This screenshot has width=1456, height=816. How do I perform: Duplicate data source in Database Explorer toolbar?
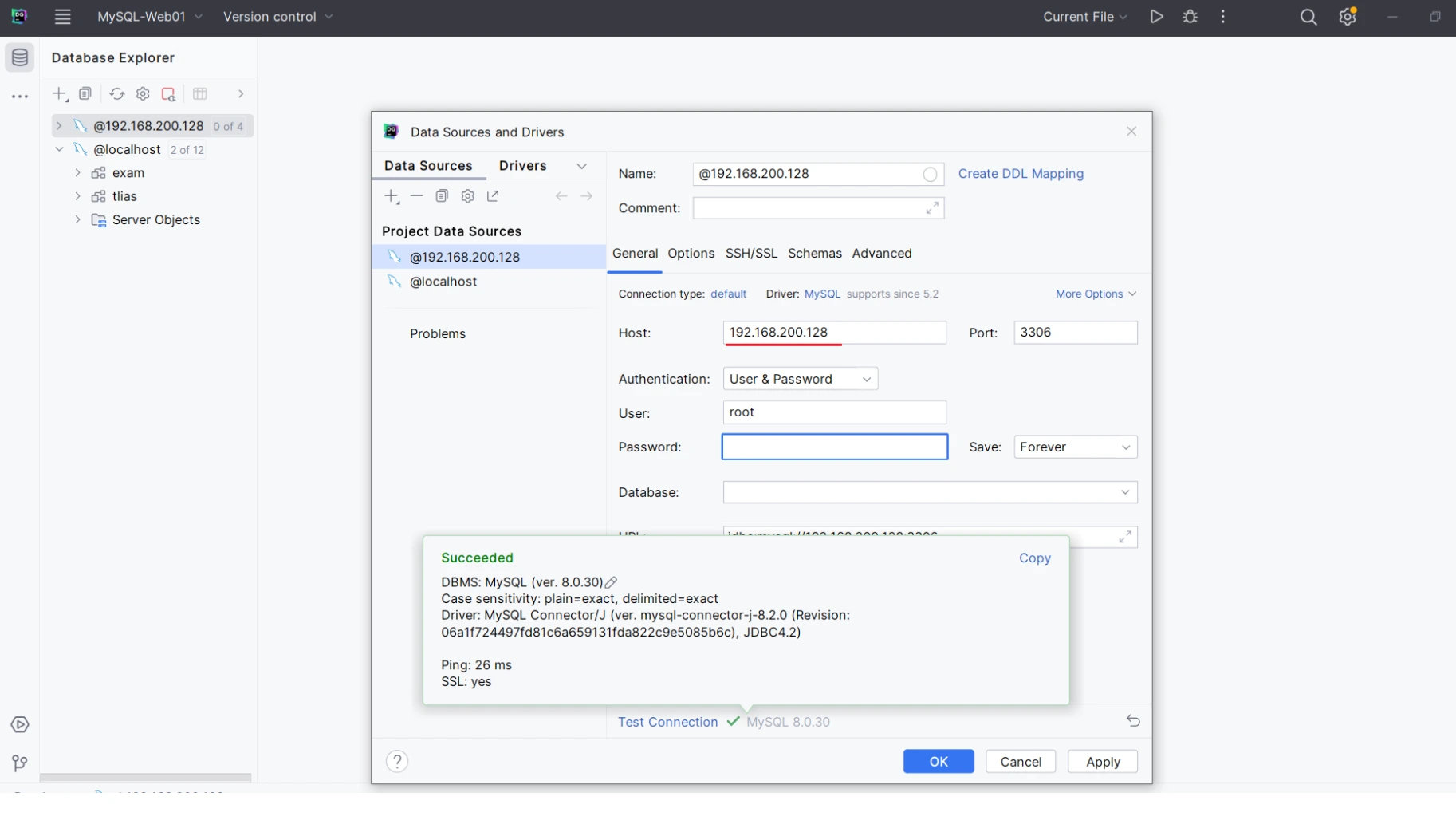pos(85,94)
